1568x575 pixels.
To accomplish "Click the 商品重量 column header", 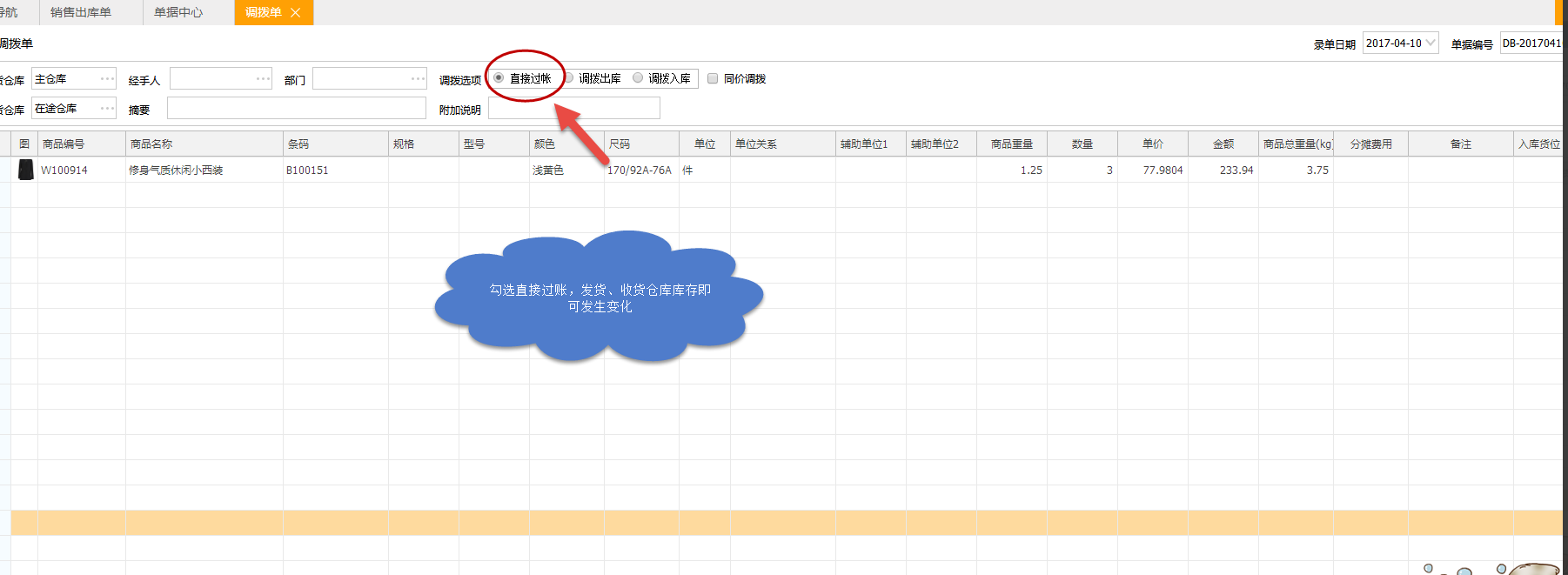I will 1012,144.
